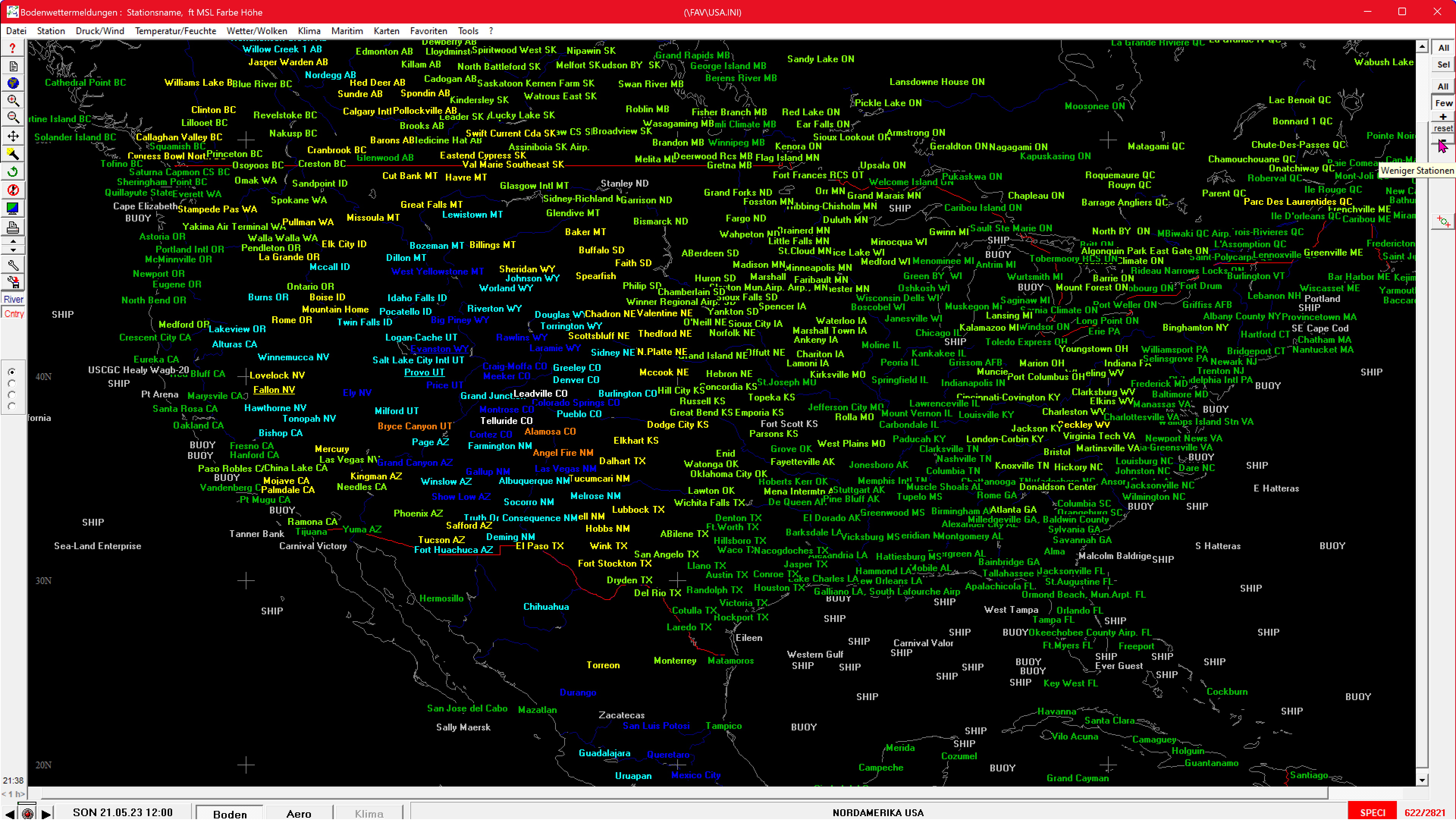Click the red prohibition exclamation icon
Viewport: 1456px width, 826px height.
[13, 191]
